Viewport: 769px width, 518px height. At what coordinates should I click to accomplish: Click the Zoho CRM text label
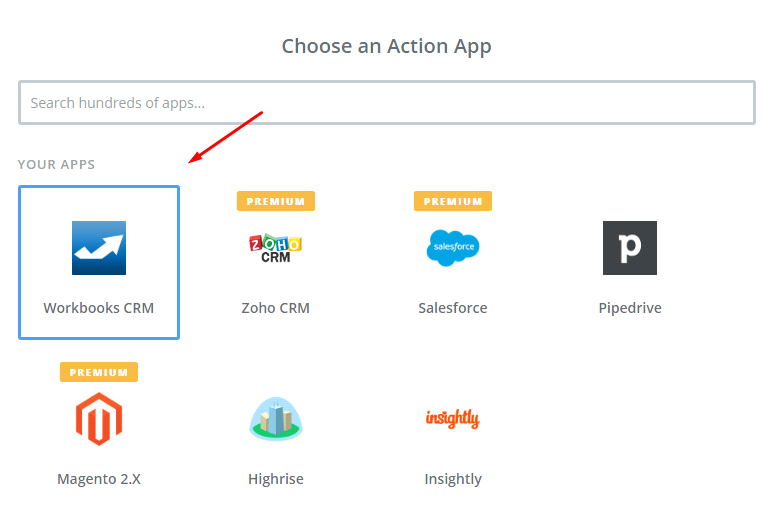coord(276,308)
